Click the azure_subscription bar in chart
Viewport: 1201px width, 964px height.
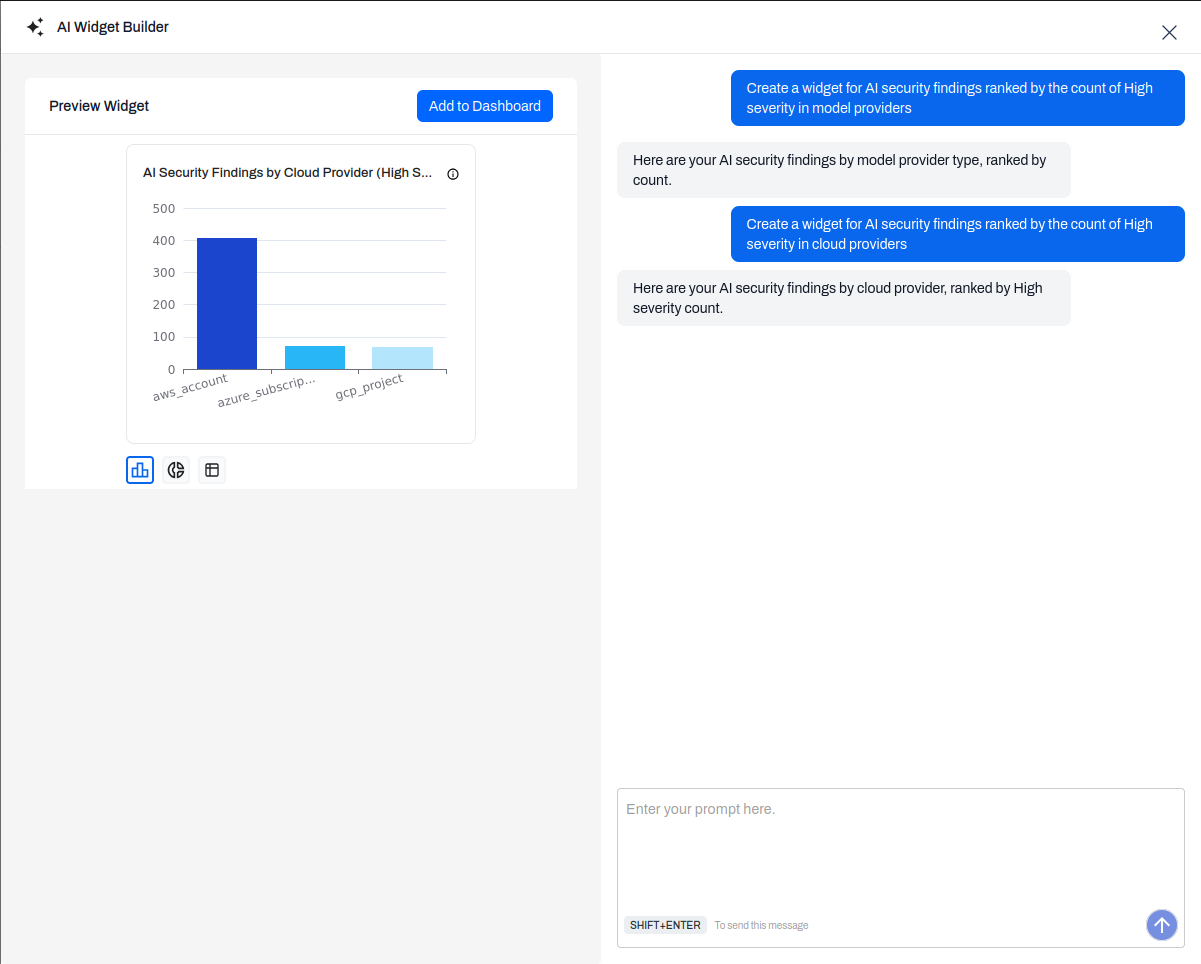point(315,358)
